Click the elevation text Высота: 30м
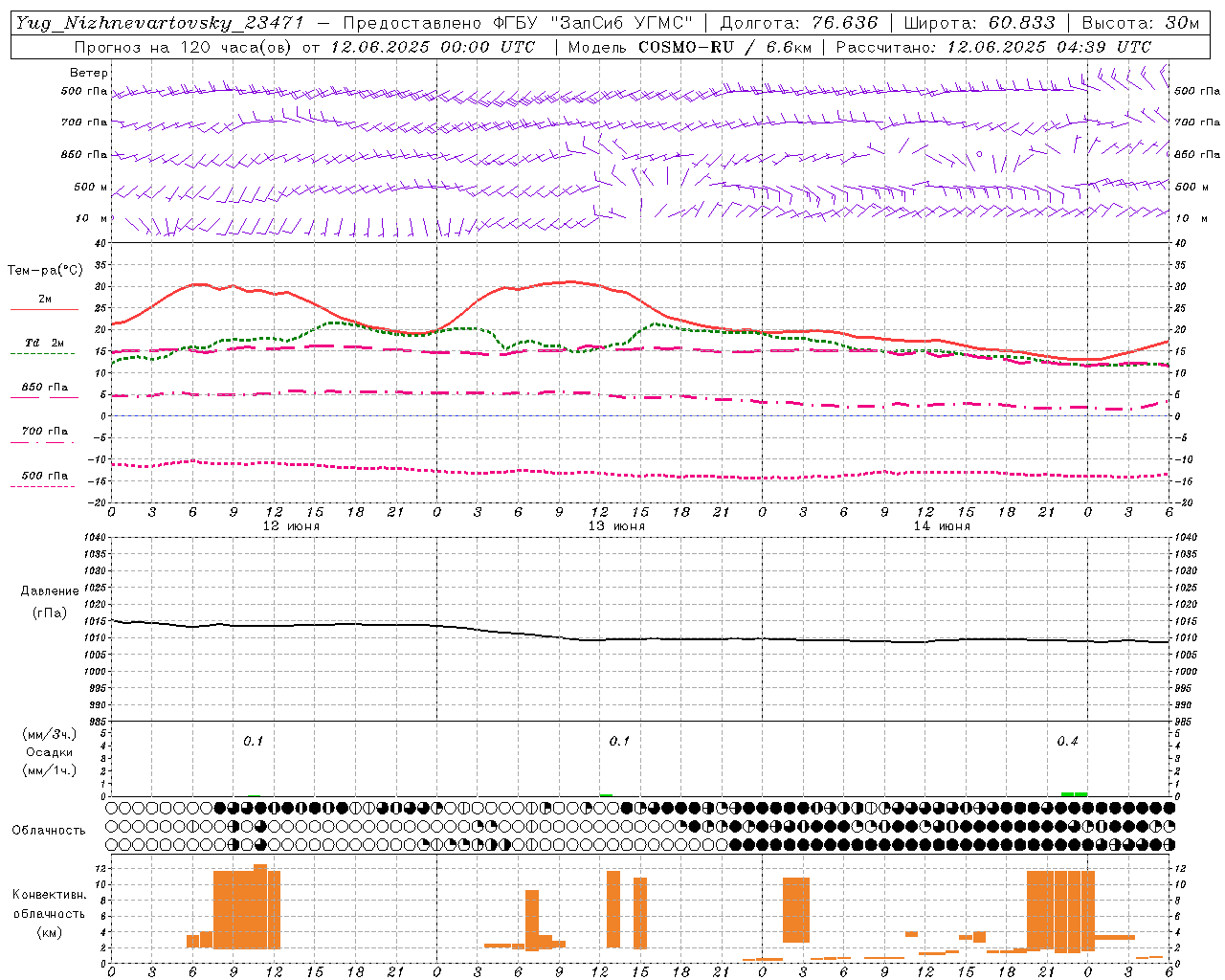This screenshot has height=980, width=1225. point(1141,23)
